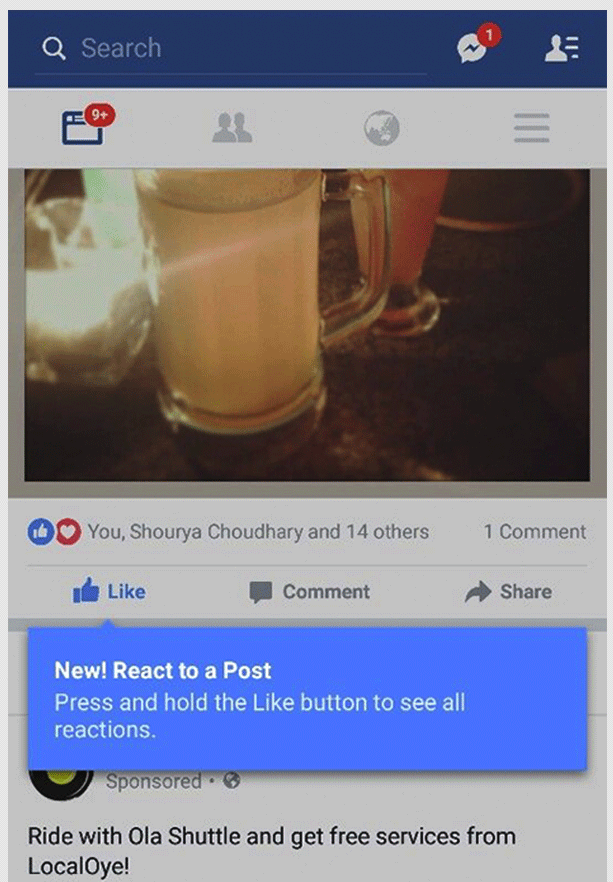Click the public globe icon beside Sponsored
The image size is (613, 882).
pos(232,781)
